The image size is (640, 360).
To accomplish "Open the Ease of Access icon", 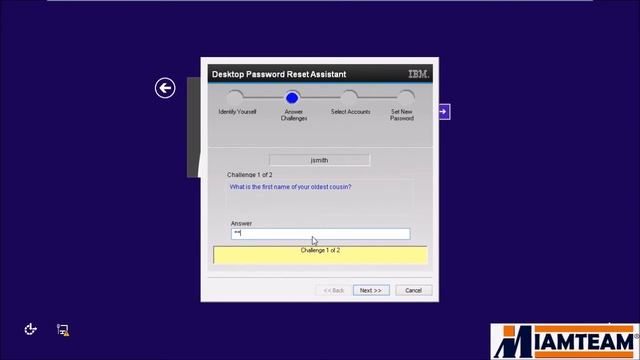I will 30,329.
